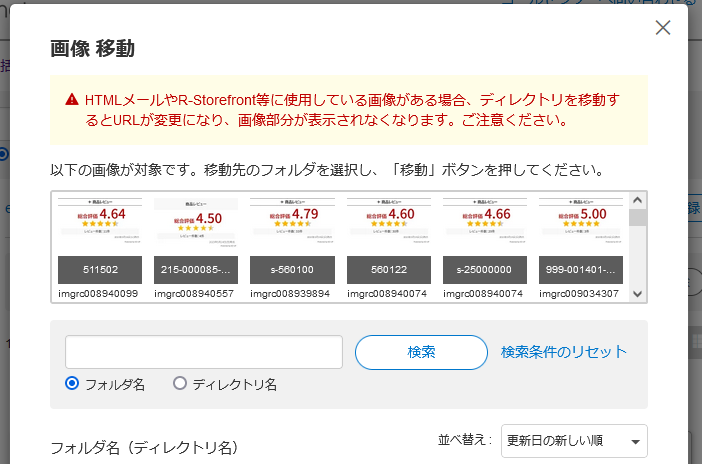
Task: Select the 4.79 rating image thumbnail
Action: pos(290,223)
